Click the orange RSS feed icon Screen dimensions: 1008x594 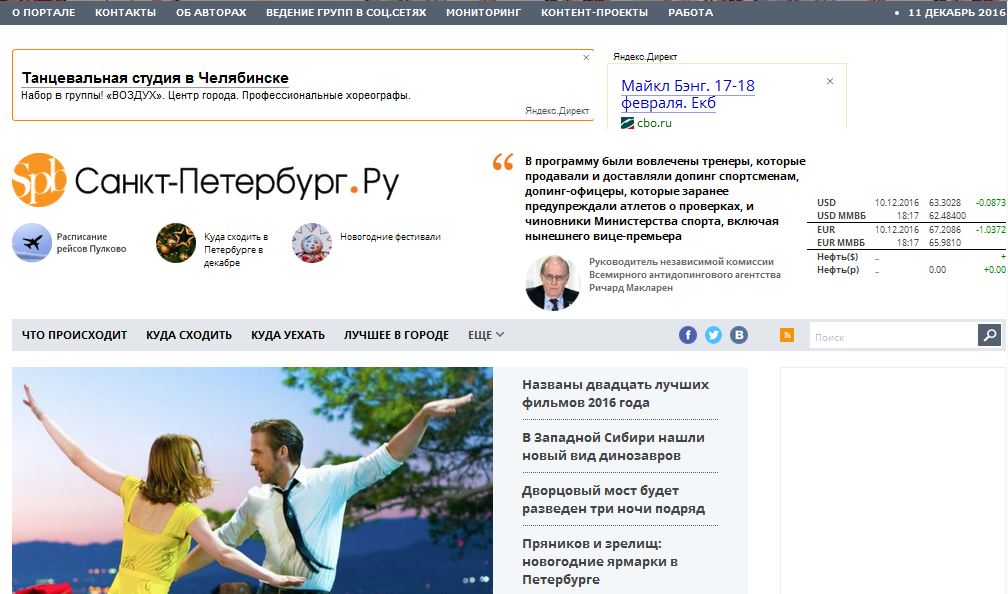pyautogui.click(x=787, y=335)
